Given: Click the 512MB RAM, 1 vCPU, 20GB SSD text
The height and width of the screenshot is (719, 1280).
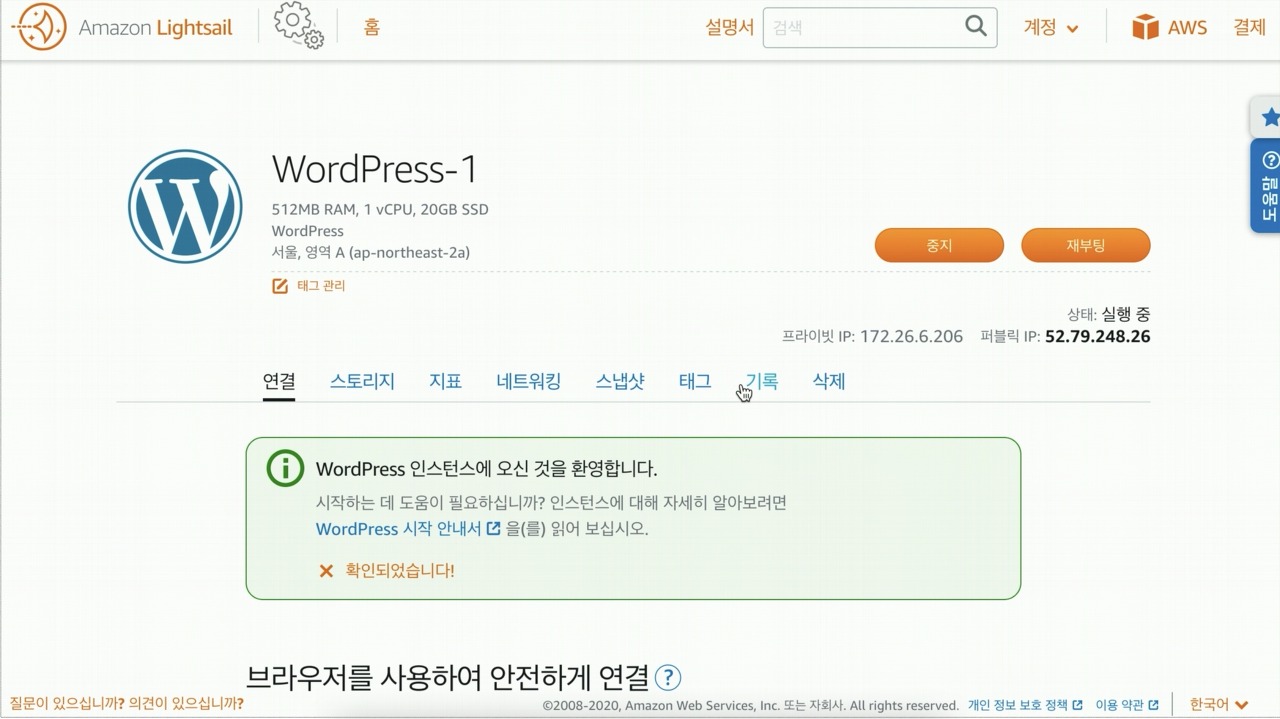Looking at the screenshot, I should tap(380, 210).
